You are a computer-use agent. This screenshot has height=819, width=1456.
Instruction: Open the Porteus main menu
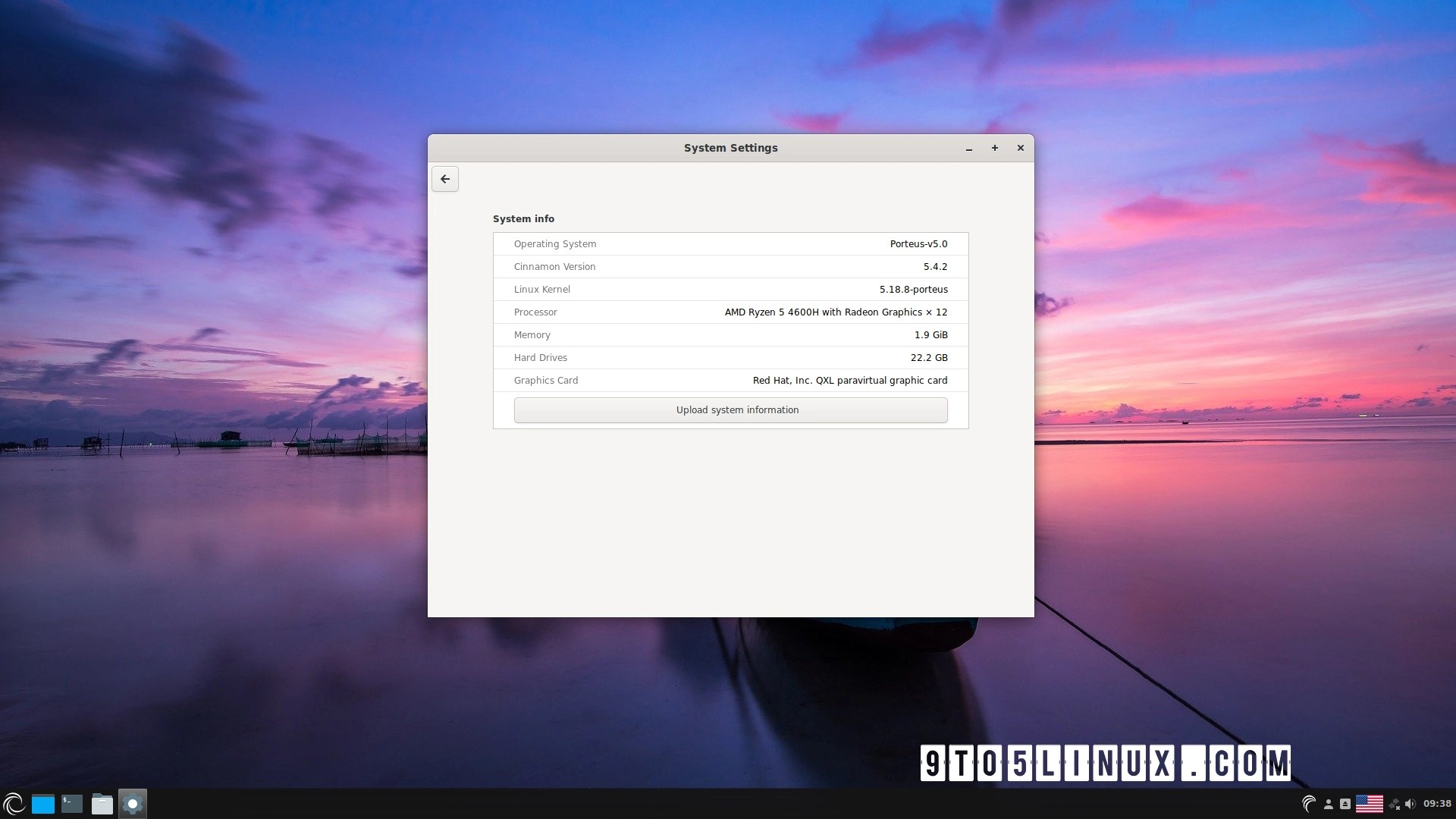pyautogui.click(x=14, y=803)
